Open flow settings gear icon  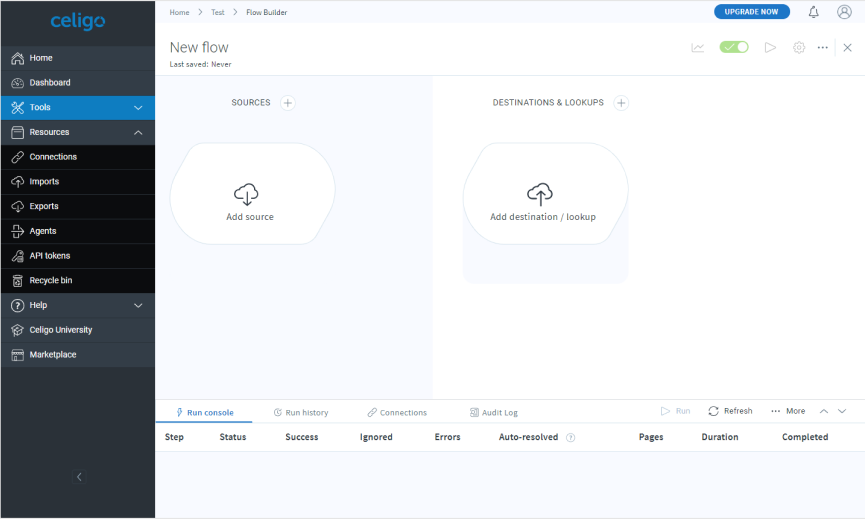(x=798, y=47)
